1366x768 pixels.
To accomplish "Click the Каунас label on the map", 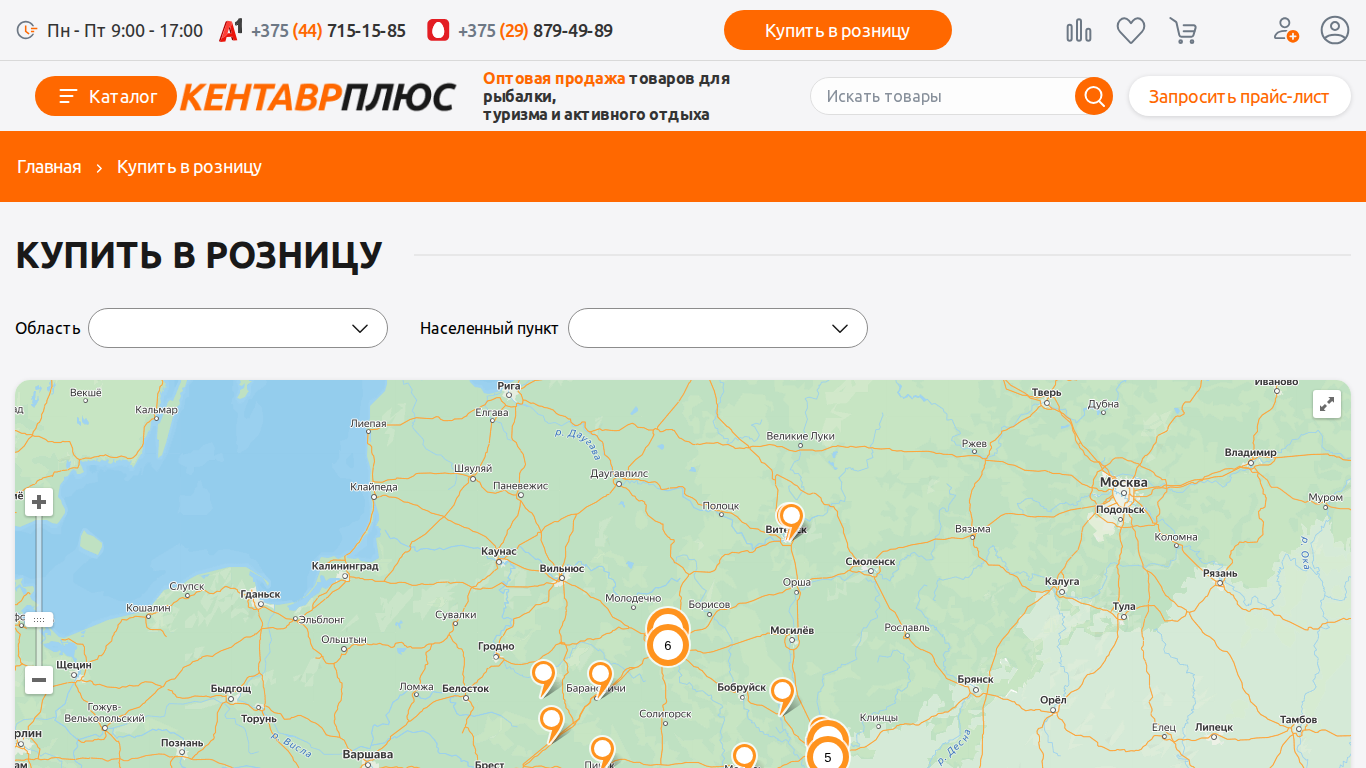I will (498, 551).
